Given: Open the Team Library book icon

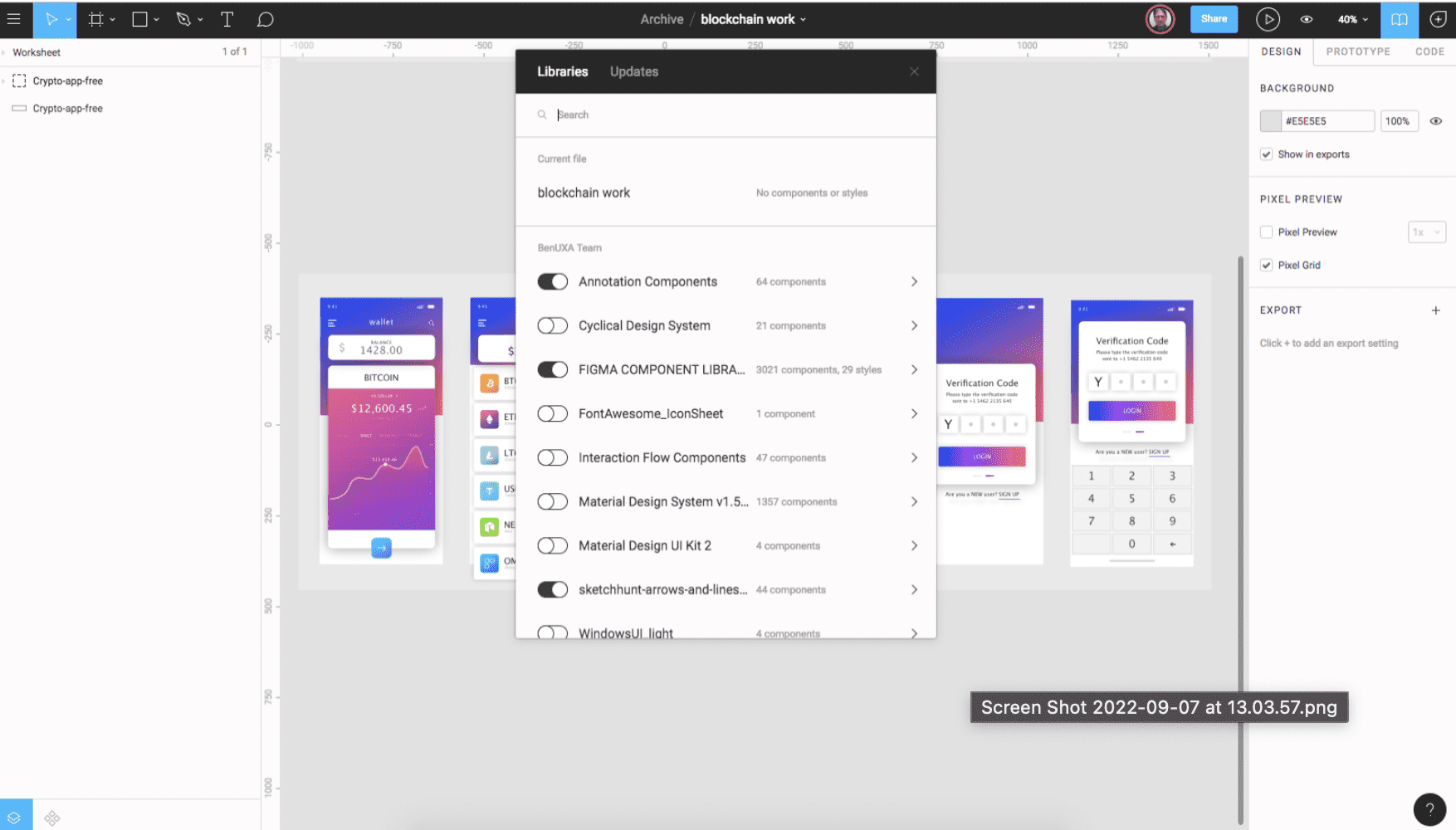Looking at the screenshot, I should 1399,19.
